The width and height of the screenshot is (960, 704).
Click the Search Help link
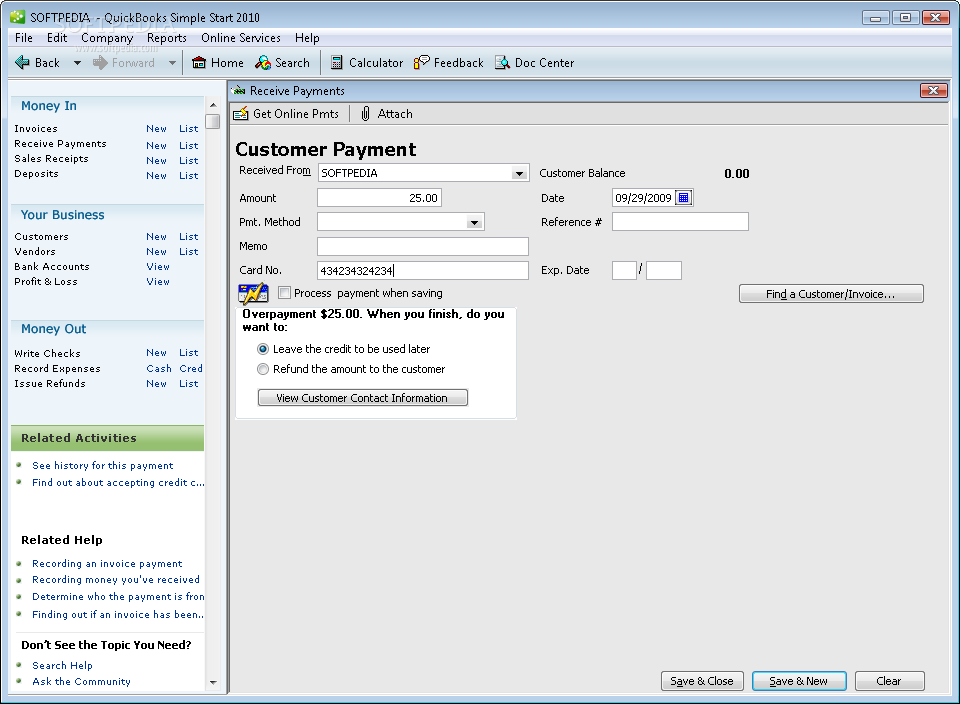[x=62, y=665]
